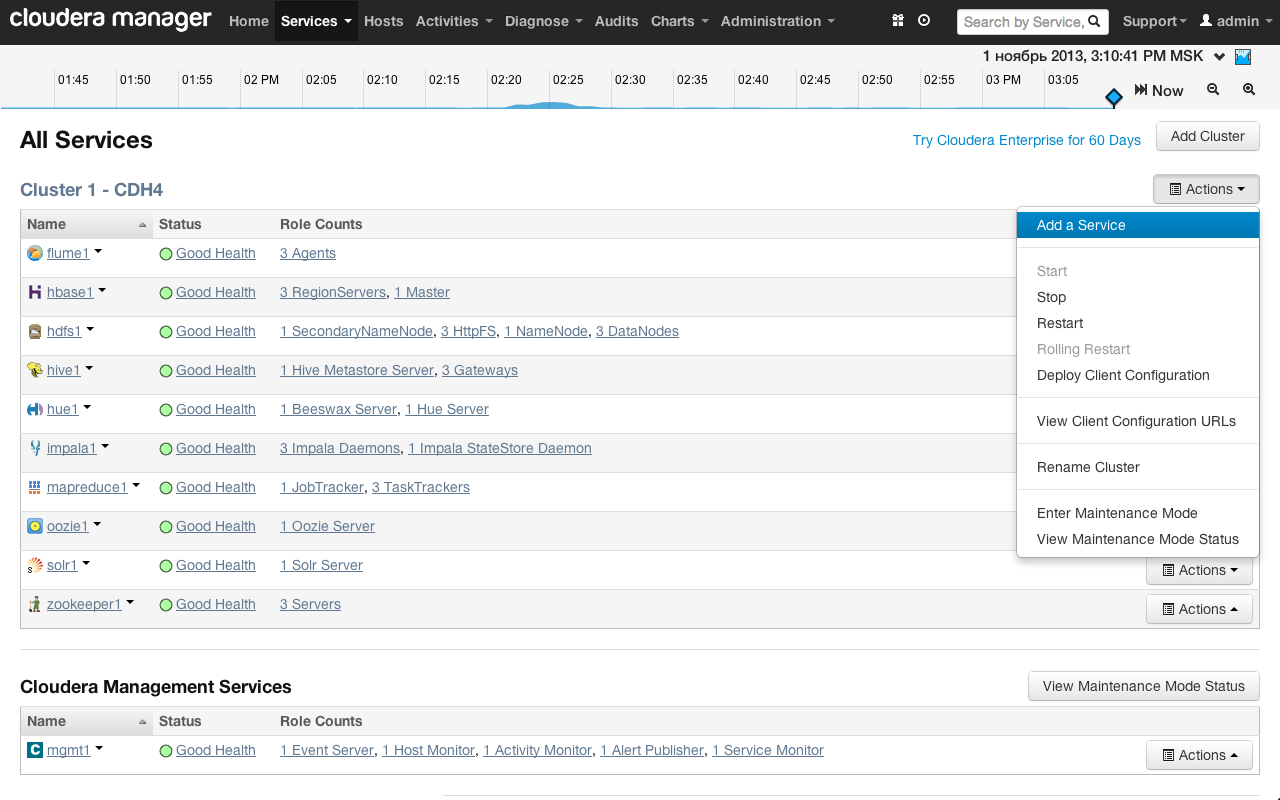Screen dimensions: 1280x800
Task: Click the blue diamond timeline marker
Action: pyautogui.click(x=1114, y=97)
